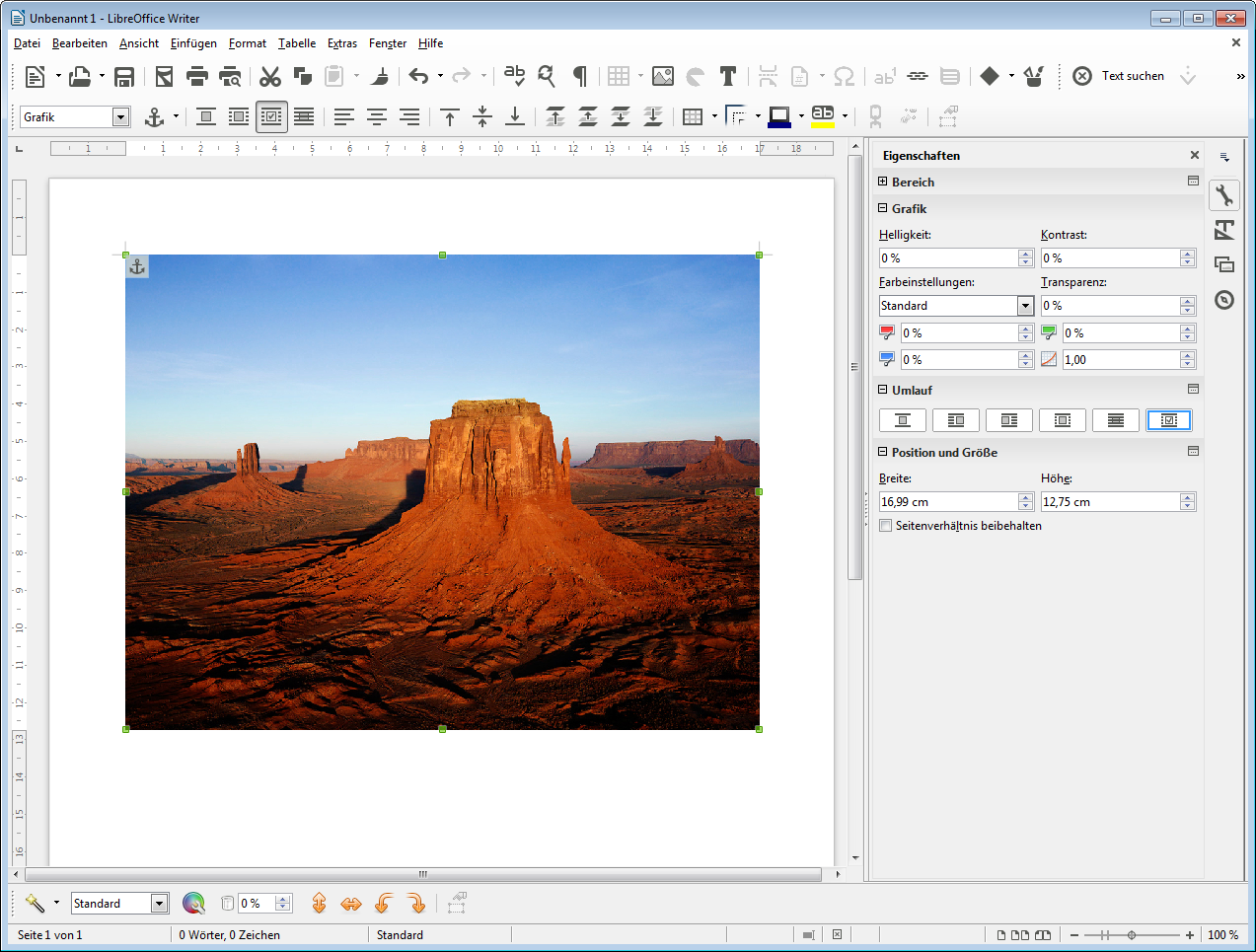Viewport: 1256px width, 952px height.
Task: Click the Print icon in toolbar
Action: pyautogui.click(x=197, y=77)
